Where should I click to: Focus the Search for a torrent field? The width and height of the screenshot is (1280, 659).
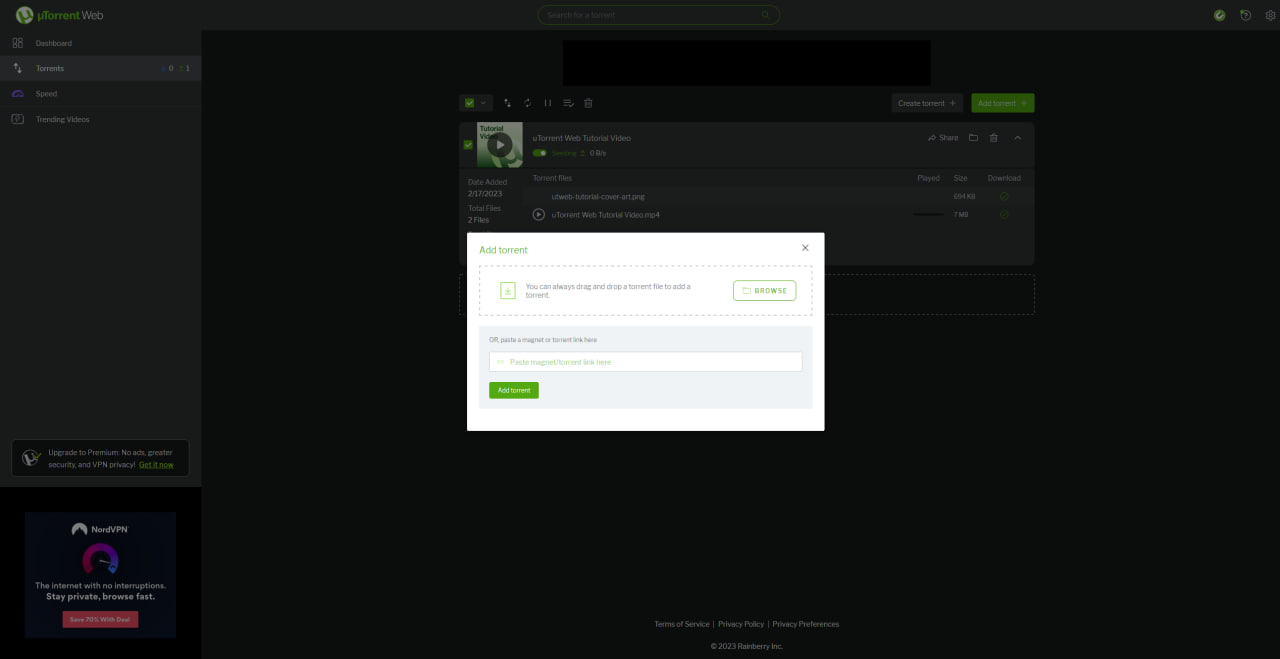coord(659,15)
